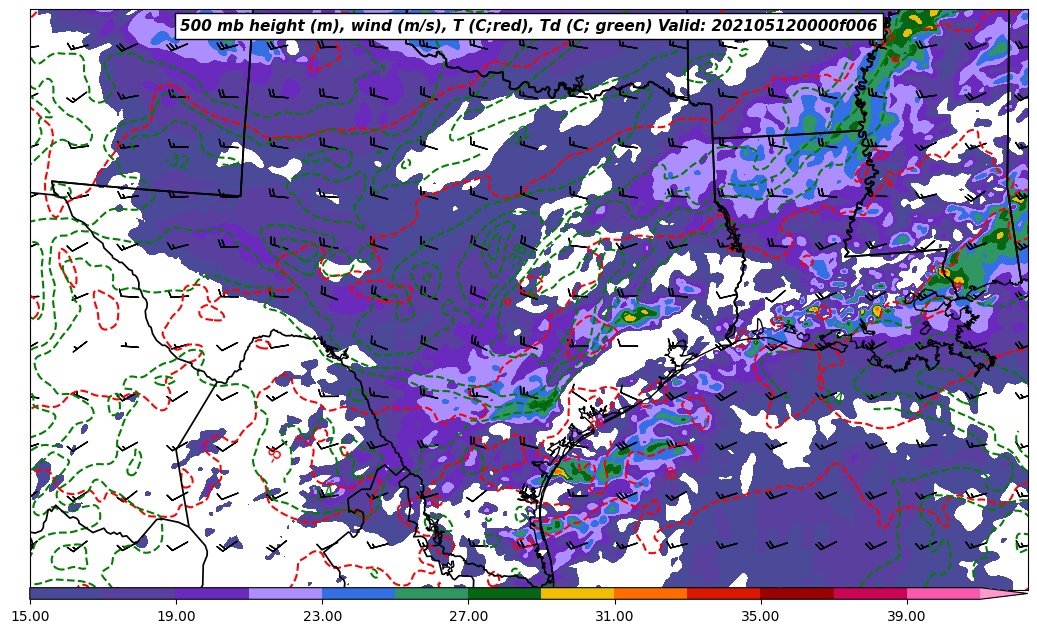Select the light lavender colorbar segment
1037x633 pixels.
point(286,593)
